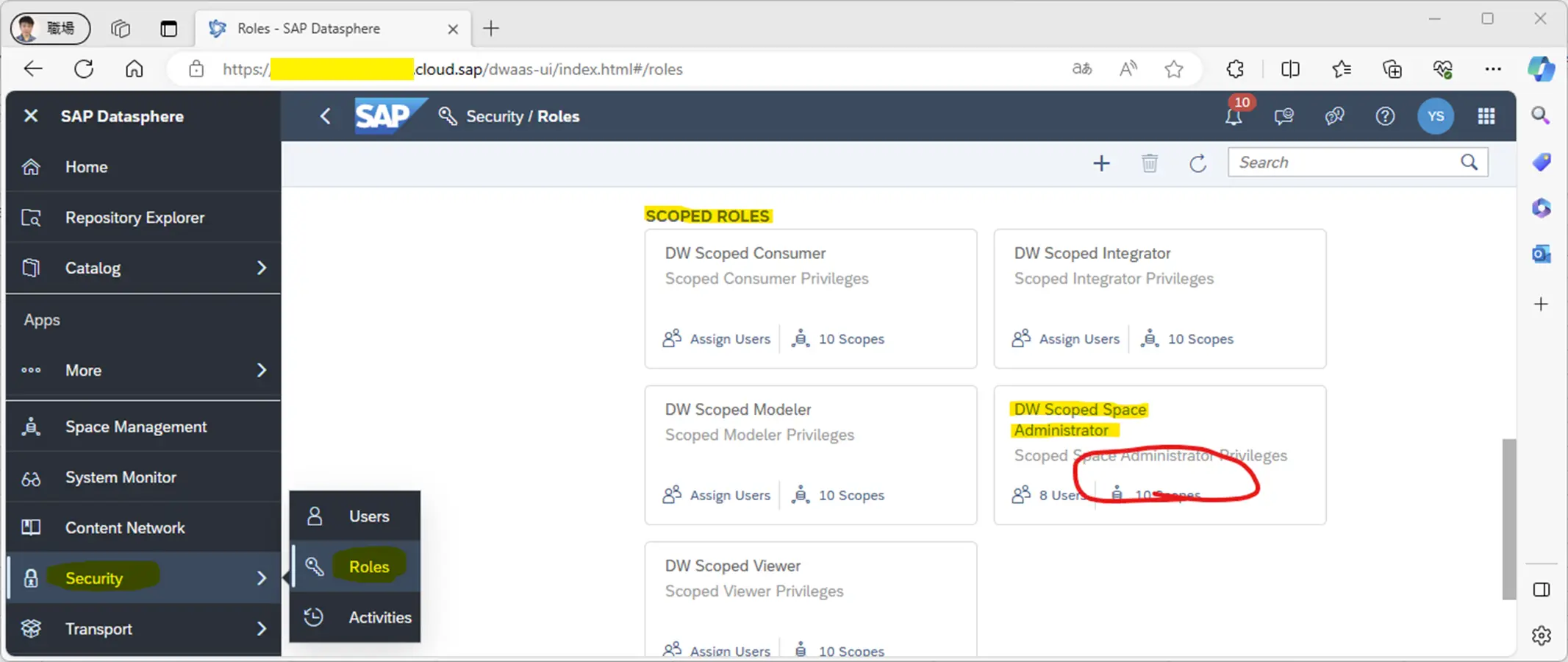Image resolution: width=1568 pixels, height=662 pixels.
Task: Create a new role with plus icon
Action: (x=1101, y=163)
